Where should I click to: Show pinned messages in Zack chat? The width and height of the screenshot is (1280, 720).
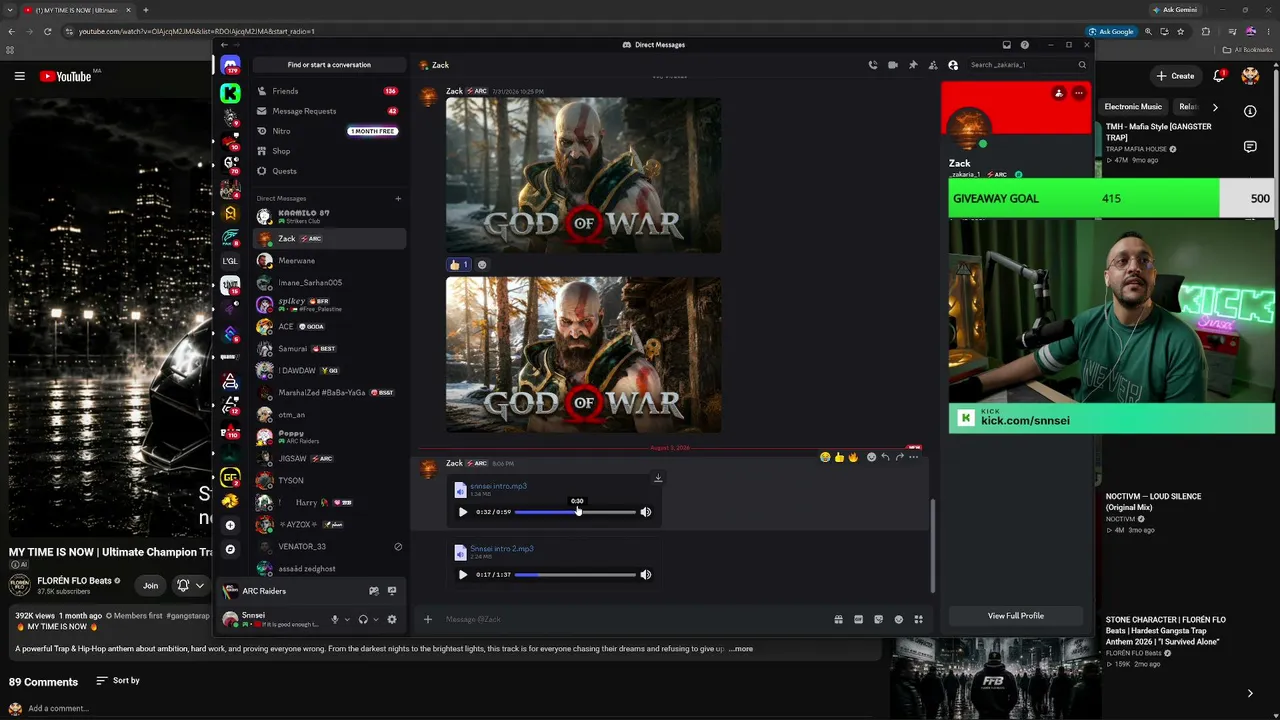(913, 65)
